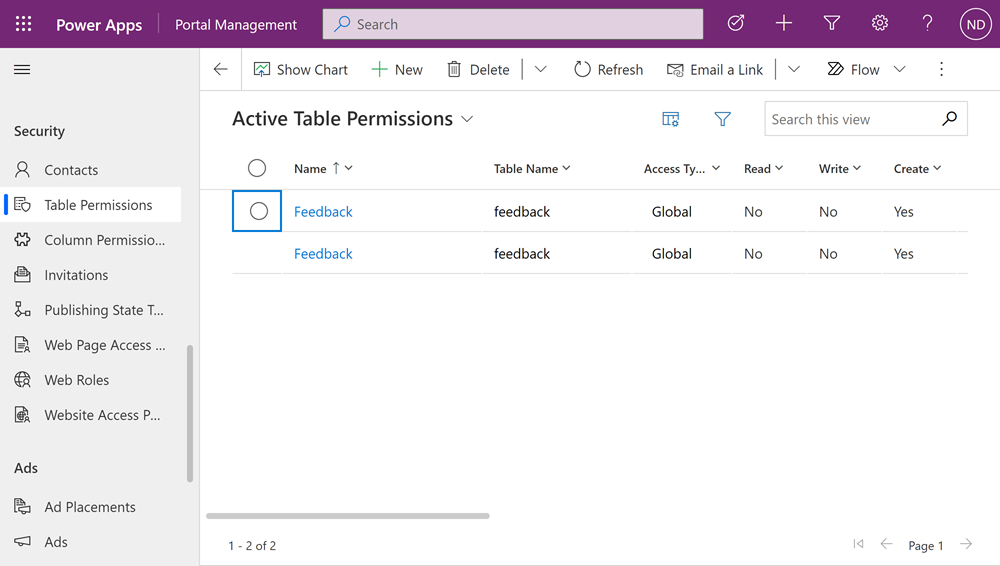Image resolution: width=1000 pixels, height=566 pixels.
Task: Click Email a Link command
Action: [714, 70]
